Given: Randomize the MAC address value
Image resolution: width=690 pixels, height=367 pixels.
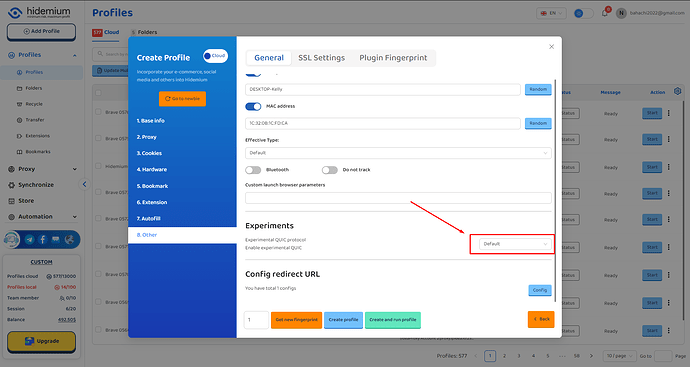Looking at the screenshot, I should coord(538,123).
